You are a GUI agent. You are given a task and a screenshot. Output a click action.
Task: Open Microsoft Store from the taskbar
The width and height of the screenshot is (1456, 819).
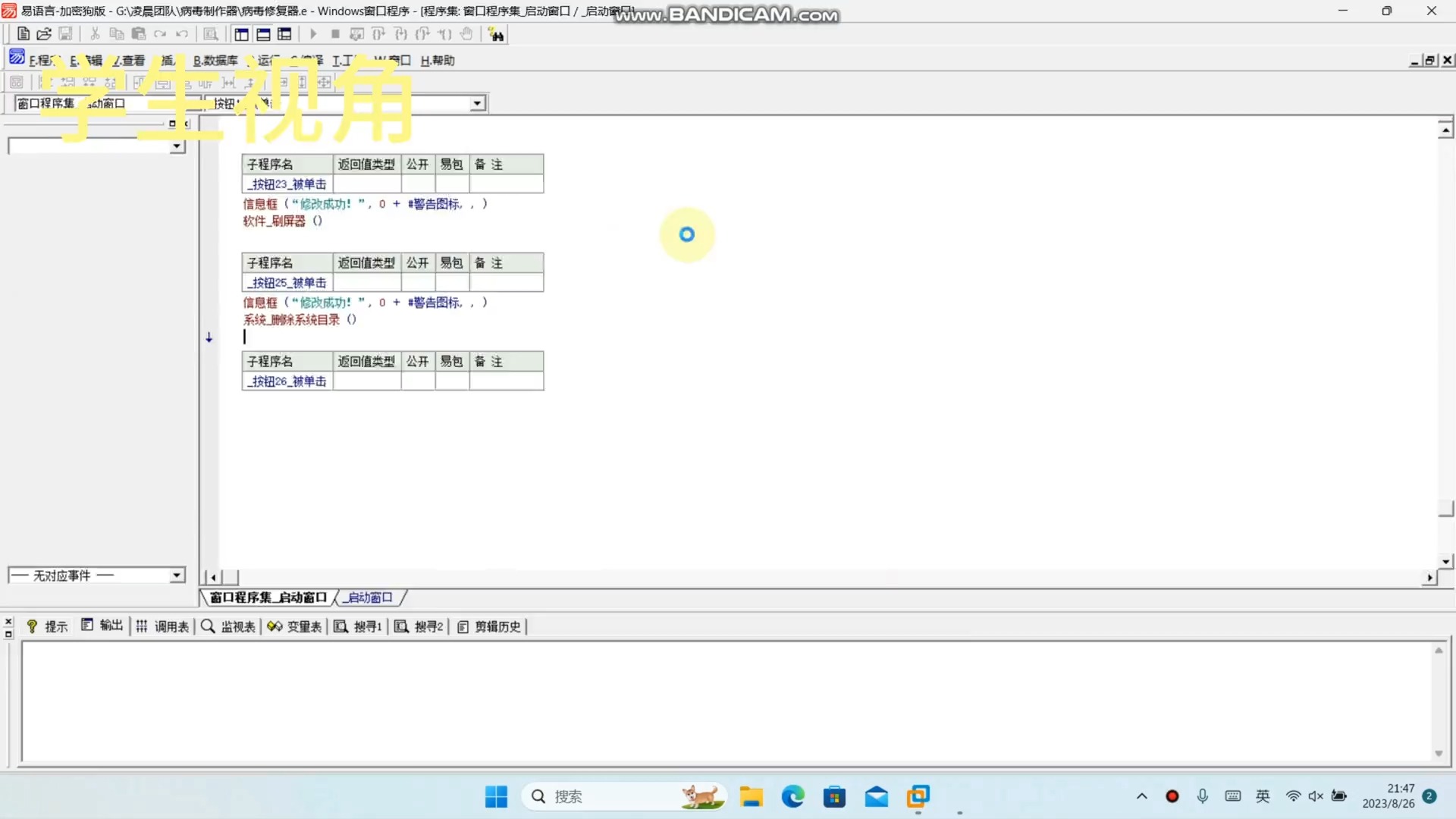(834, 796)
